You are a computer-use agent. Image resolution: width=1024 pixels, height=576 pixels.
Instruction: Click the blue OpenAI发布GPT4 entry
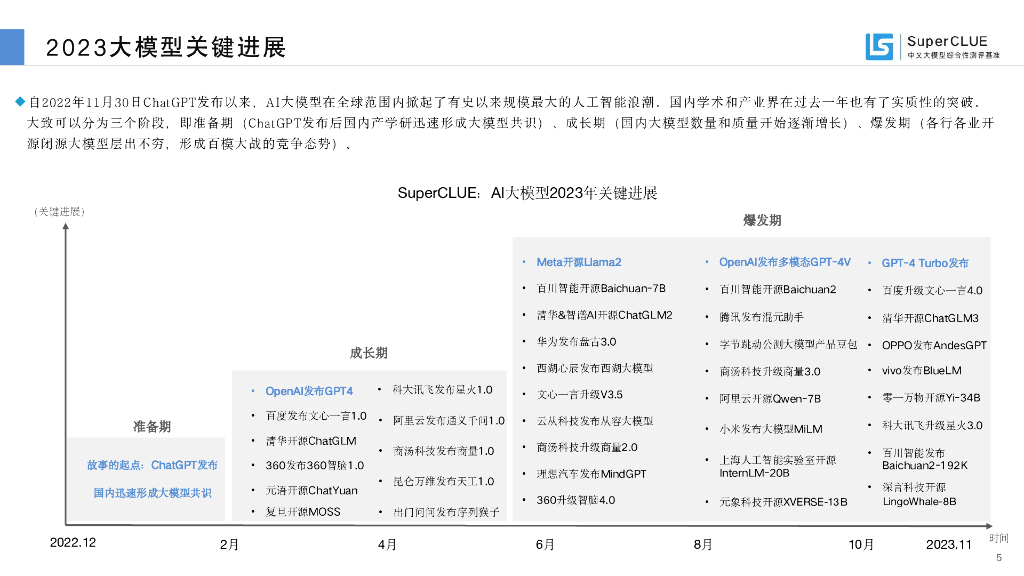309,391
